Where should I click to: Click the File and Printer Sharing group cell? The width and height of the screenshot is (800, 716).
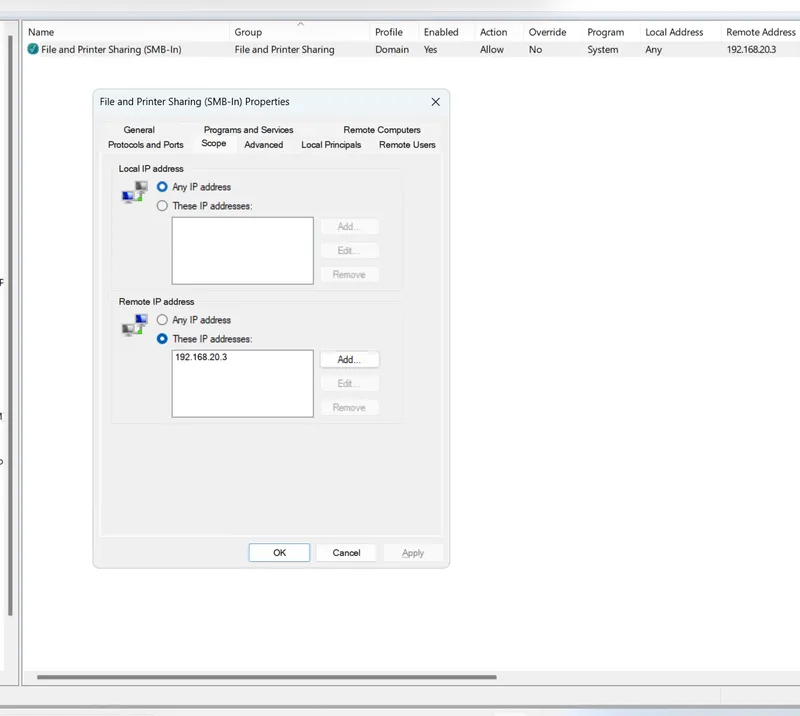(284, 50)
